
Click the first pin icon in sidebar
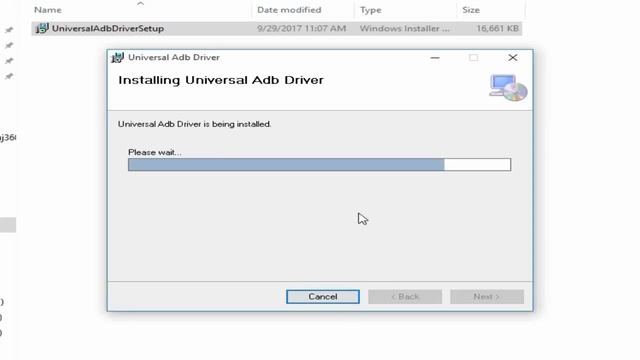9,30
